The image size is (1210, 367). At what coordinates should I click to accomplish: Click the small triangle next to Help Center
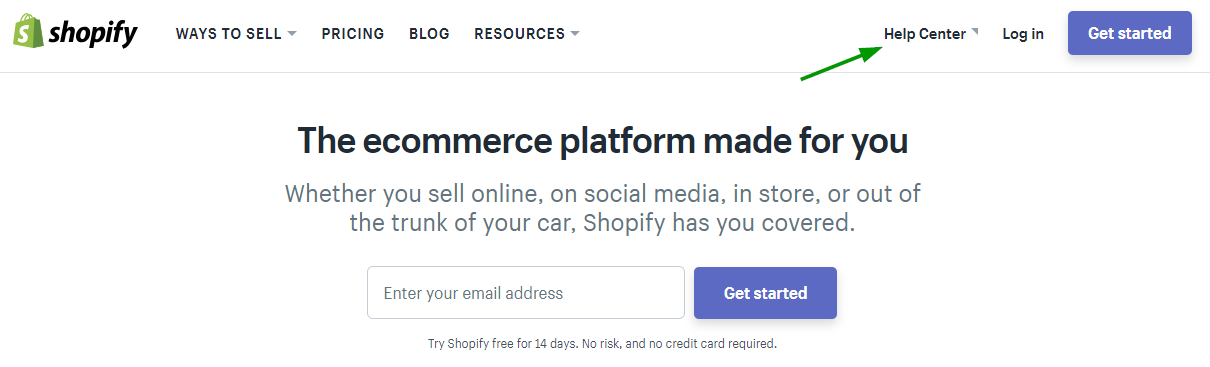click(x=974, y=31)
